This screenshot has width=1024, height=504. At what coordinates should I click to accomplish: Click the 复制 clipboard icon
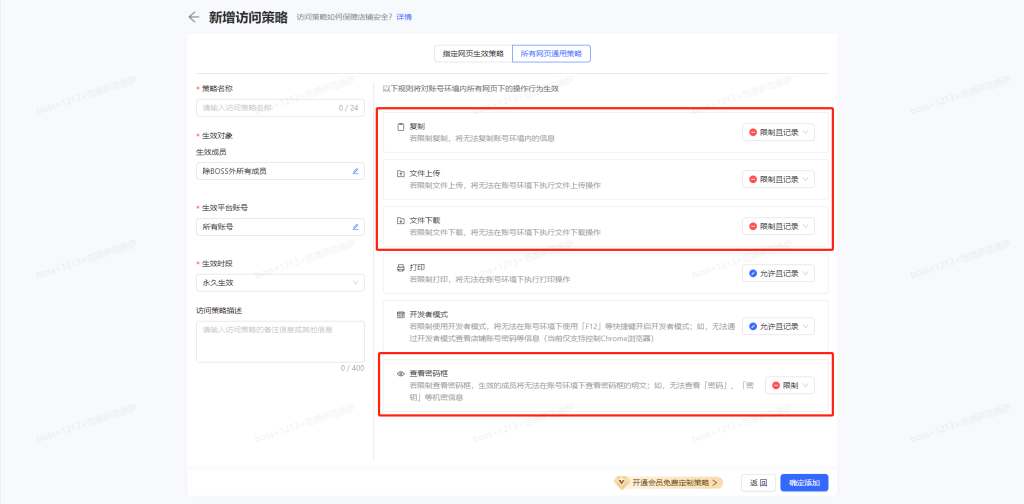point(401,127)
